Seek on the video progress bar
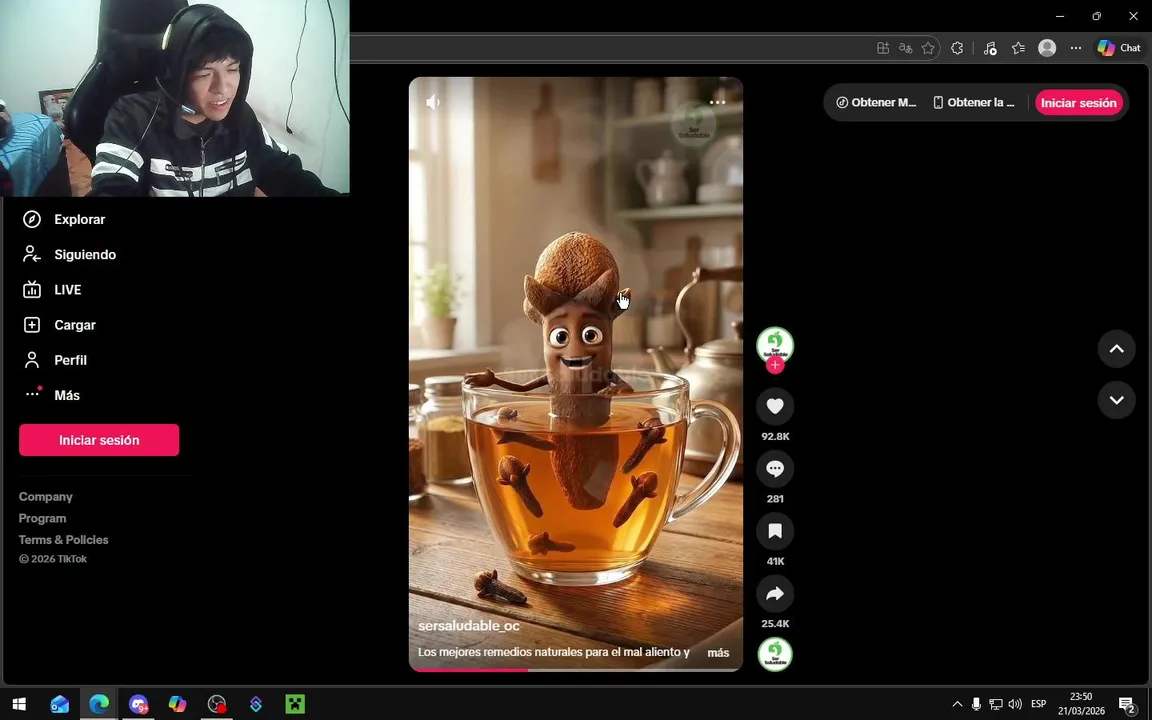1152x720 pixels. [x=576, y=669]
